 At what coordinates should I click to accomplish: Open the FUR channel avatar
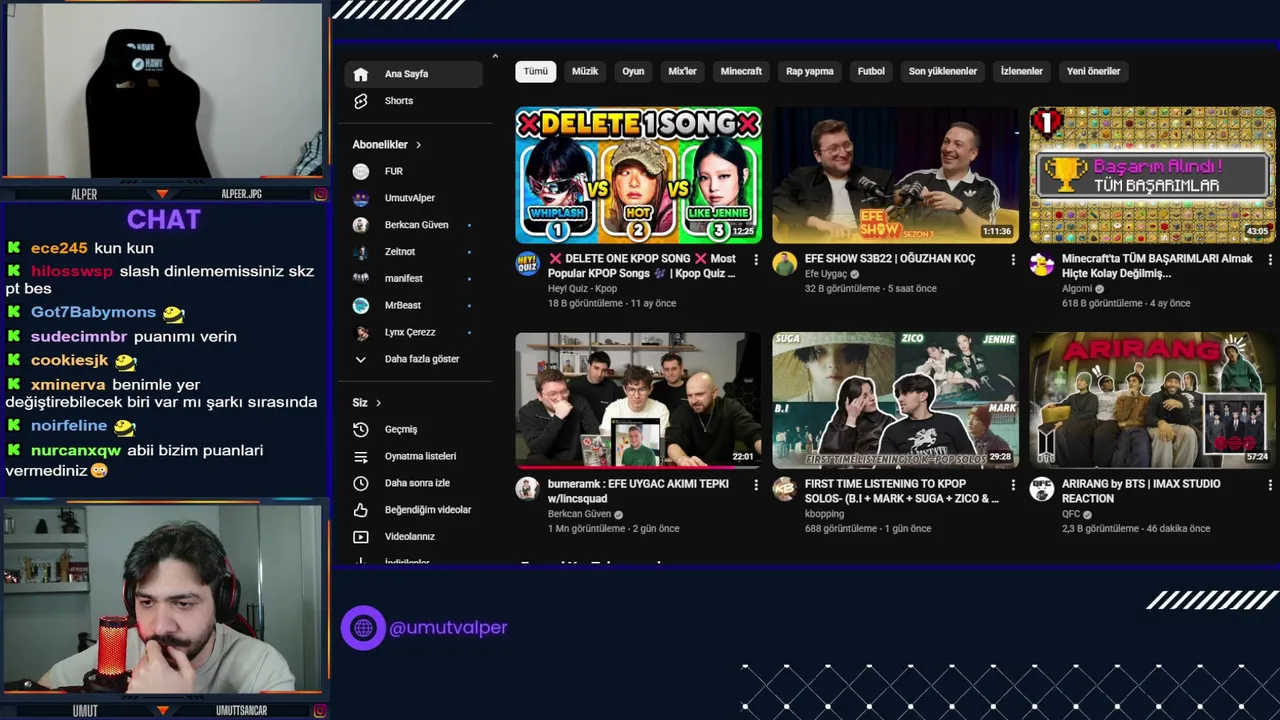pyautogui.click(x=361, y=172)
